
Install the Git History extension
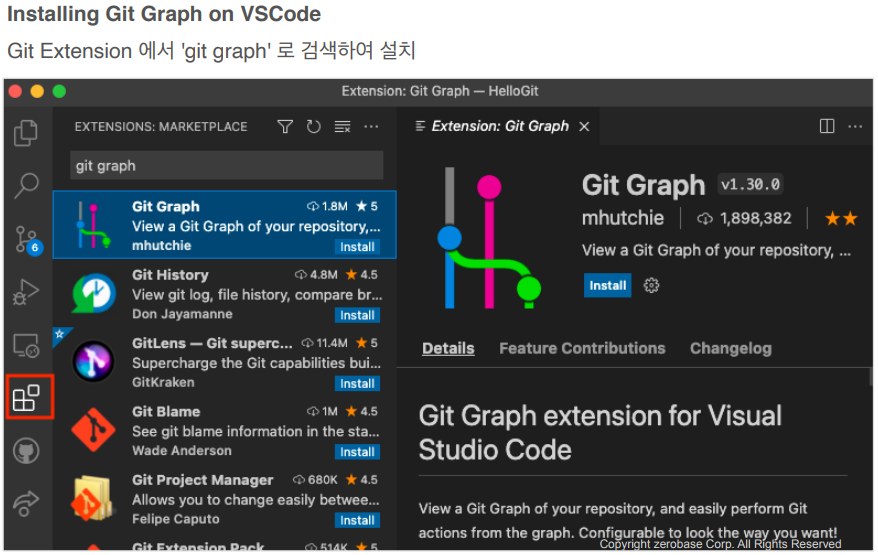(x=357, y=315)
